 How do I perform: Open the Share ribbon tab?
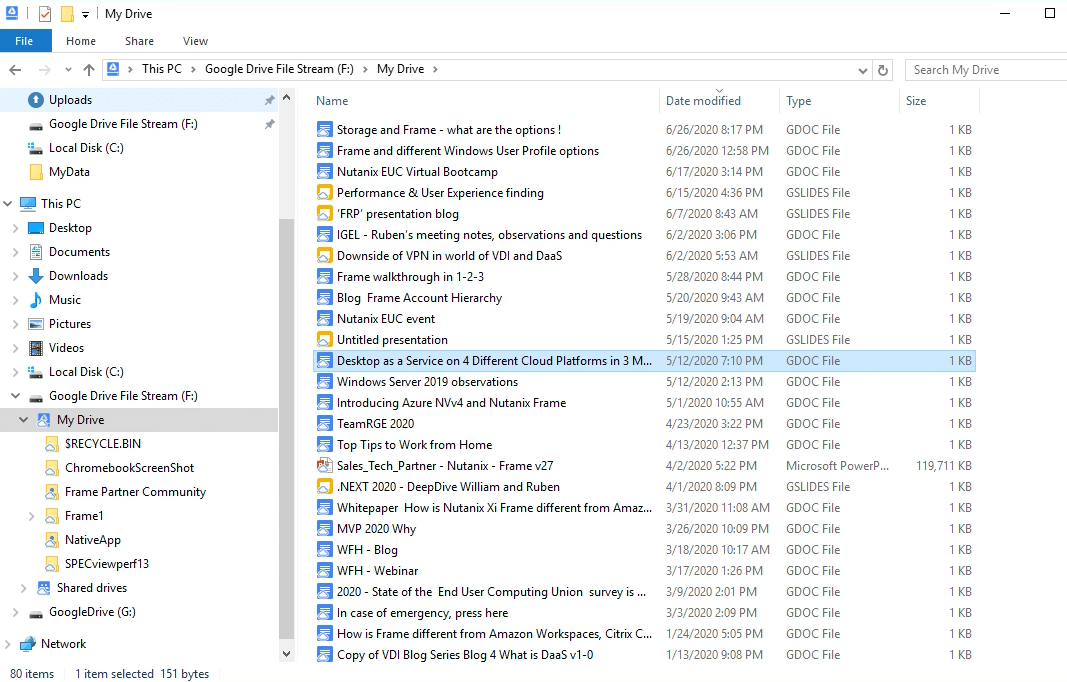click(x=139, y=41)
